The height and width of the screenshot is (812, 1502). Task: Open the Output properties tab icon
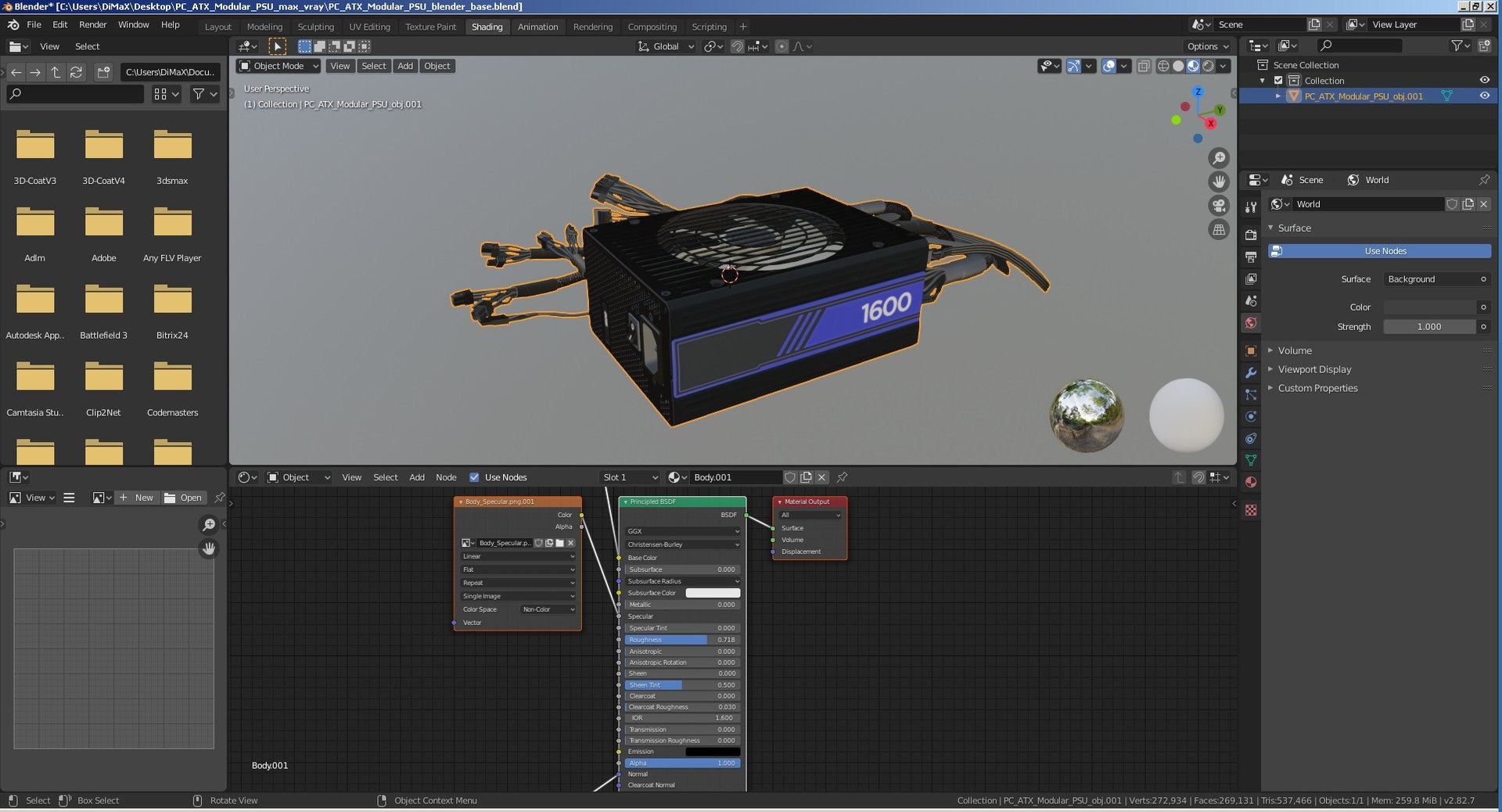(x=1251, y=257)
